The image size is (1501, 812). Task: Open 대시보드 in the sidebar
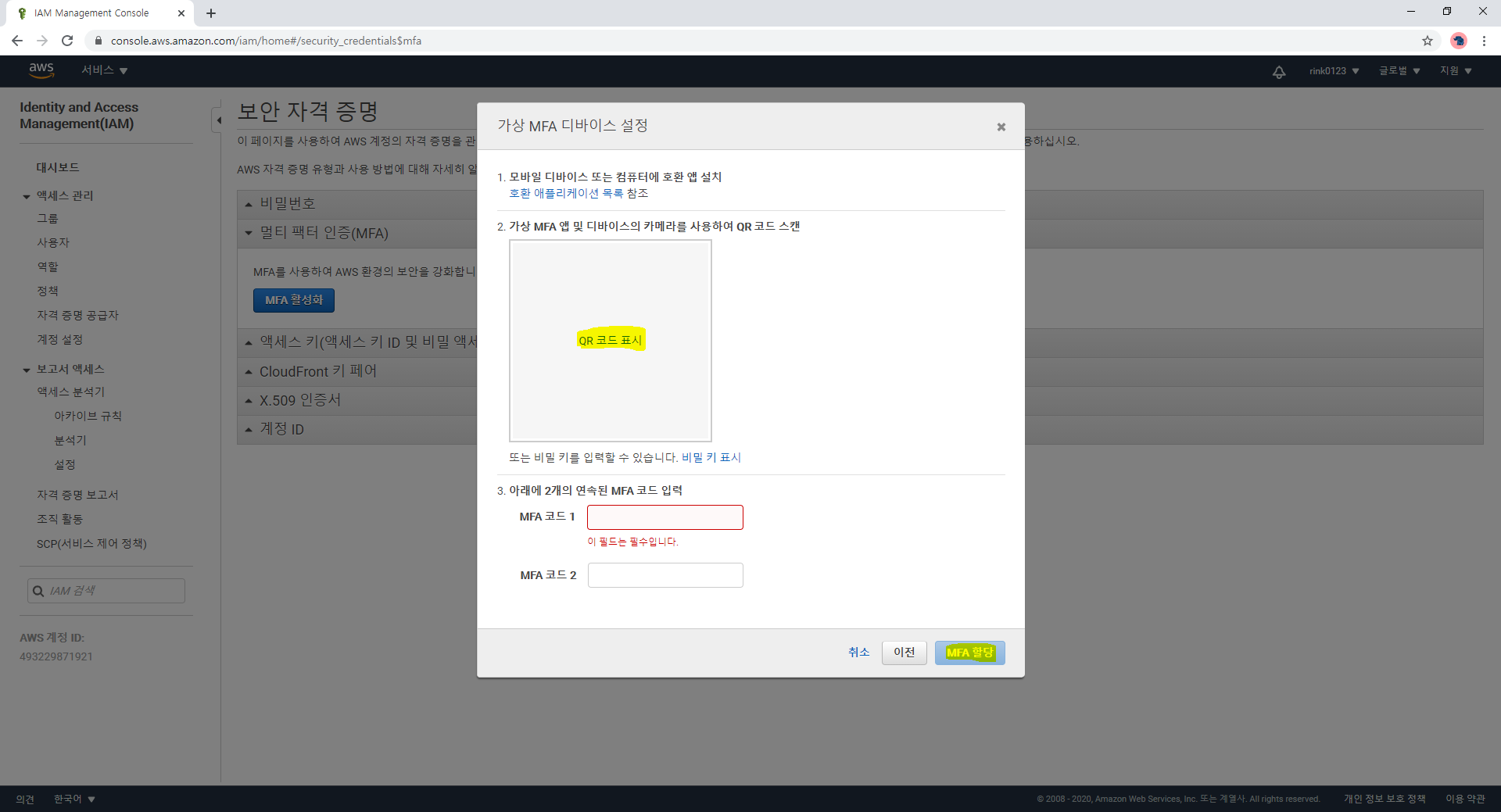point(58,167)
